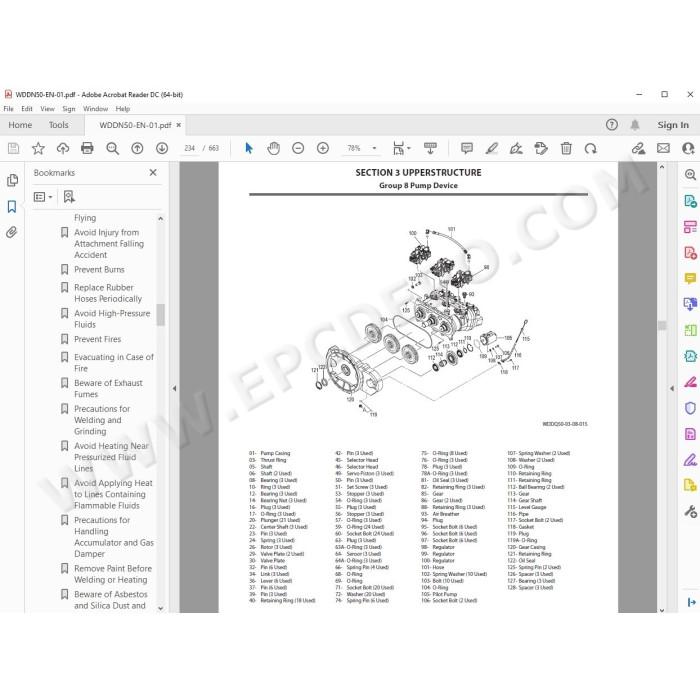Open bookmark Remove Paint Before Welding
Image resolution: width=700 pixels, height=700 pixels.
(112, 574)
